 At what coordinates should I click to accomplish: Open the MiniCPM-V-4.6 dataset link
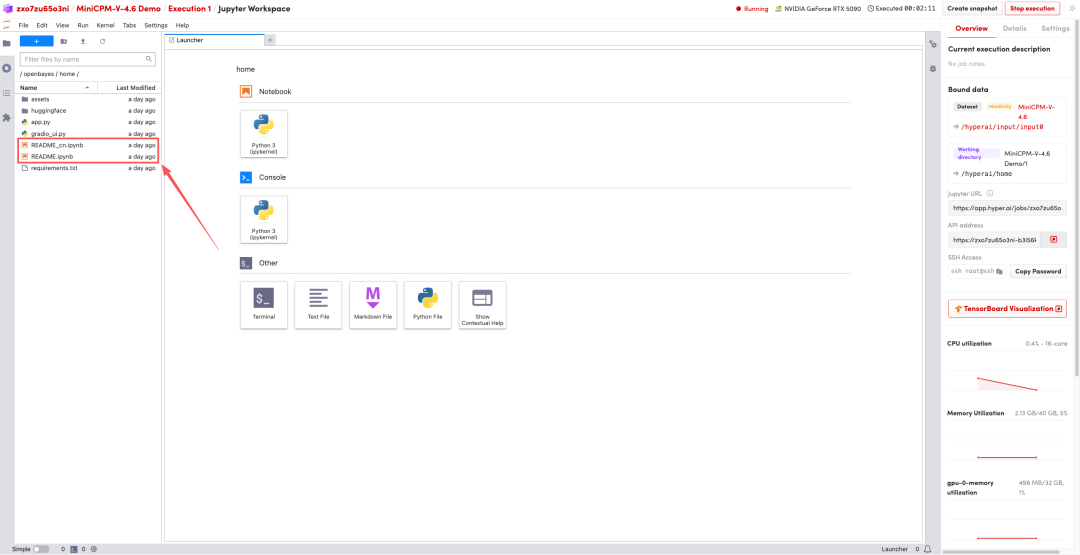[x=1036, y=112]
